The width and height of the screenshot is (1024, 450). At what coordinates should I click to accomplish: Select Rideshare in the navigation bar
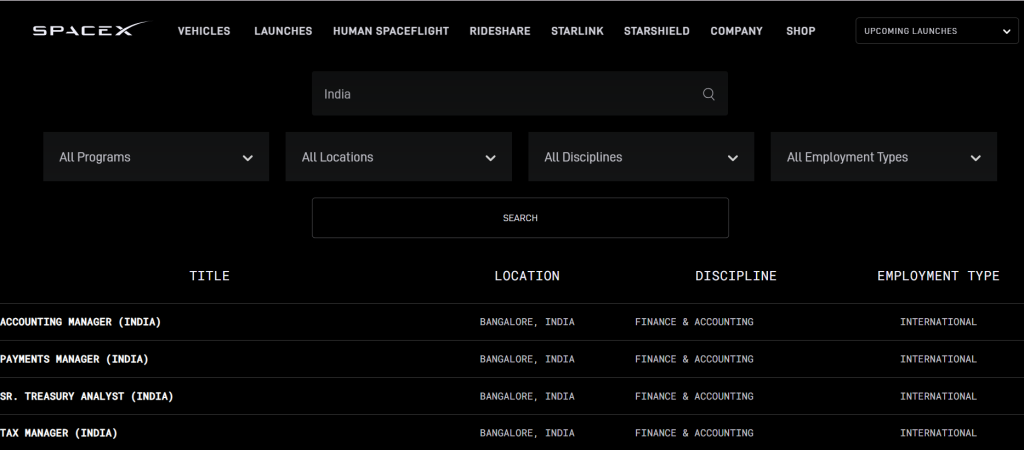500,31
